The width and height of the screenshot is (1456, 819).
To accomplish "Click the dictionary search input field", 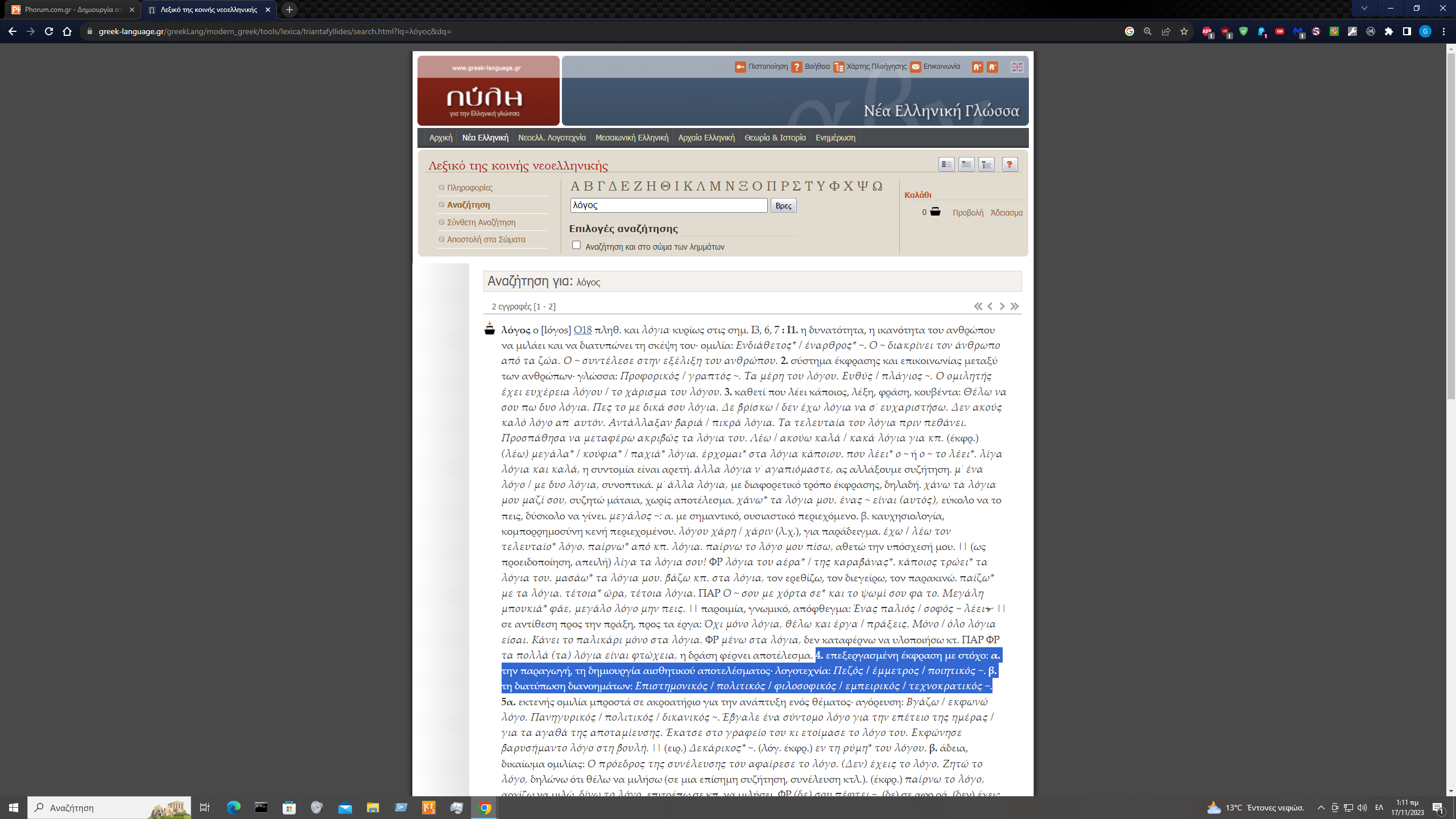I will point(668,205).
